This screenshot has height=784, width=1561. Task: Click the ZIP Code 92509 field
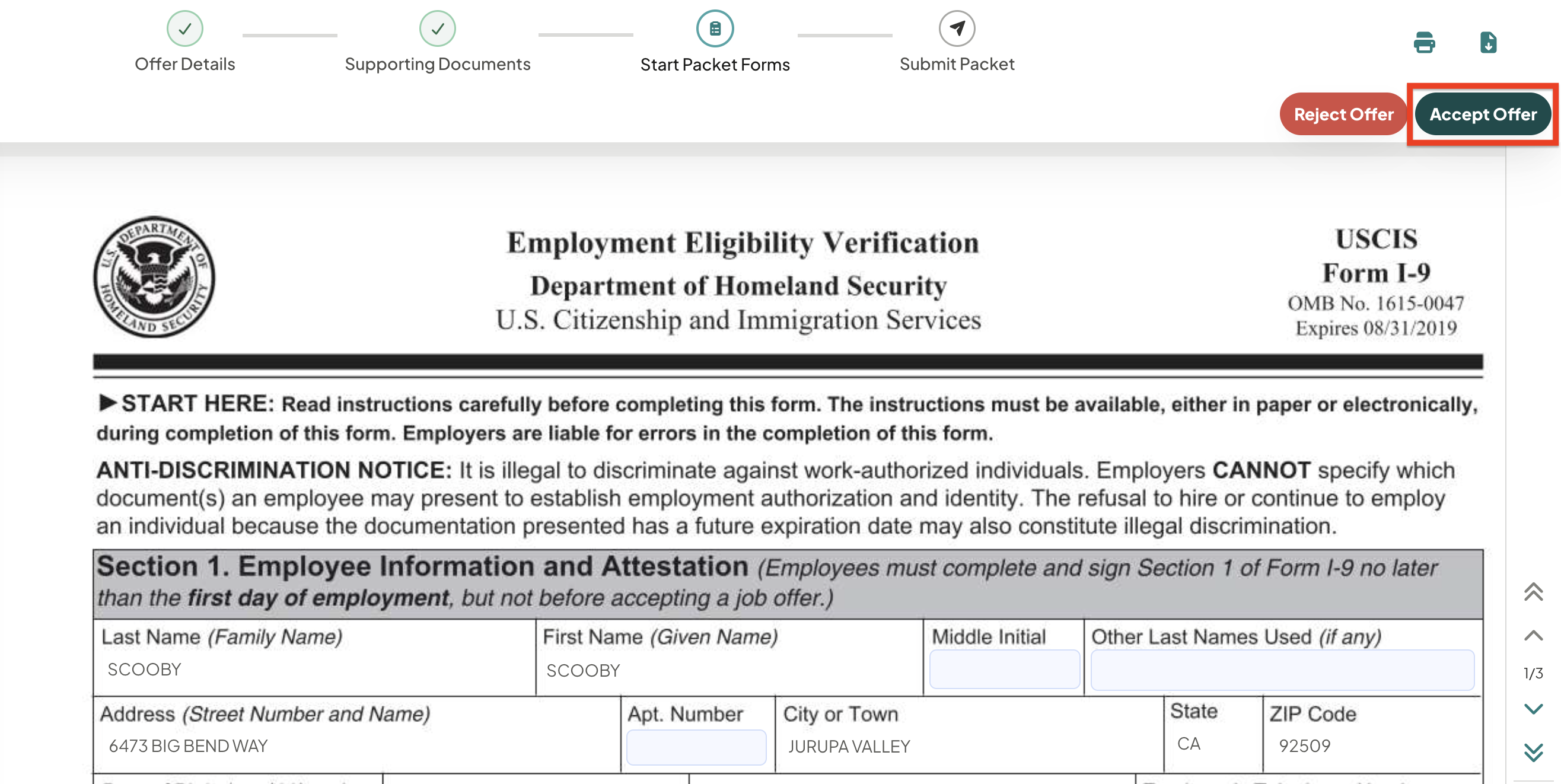1372,746
